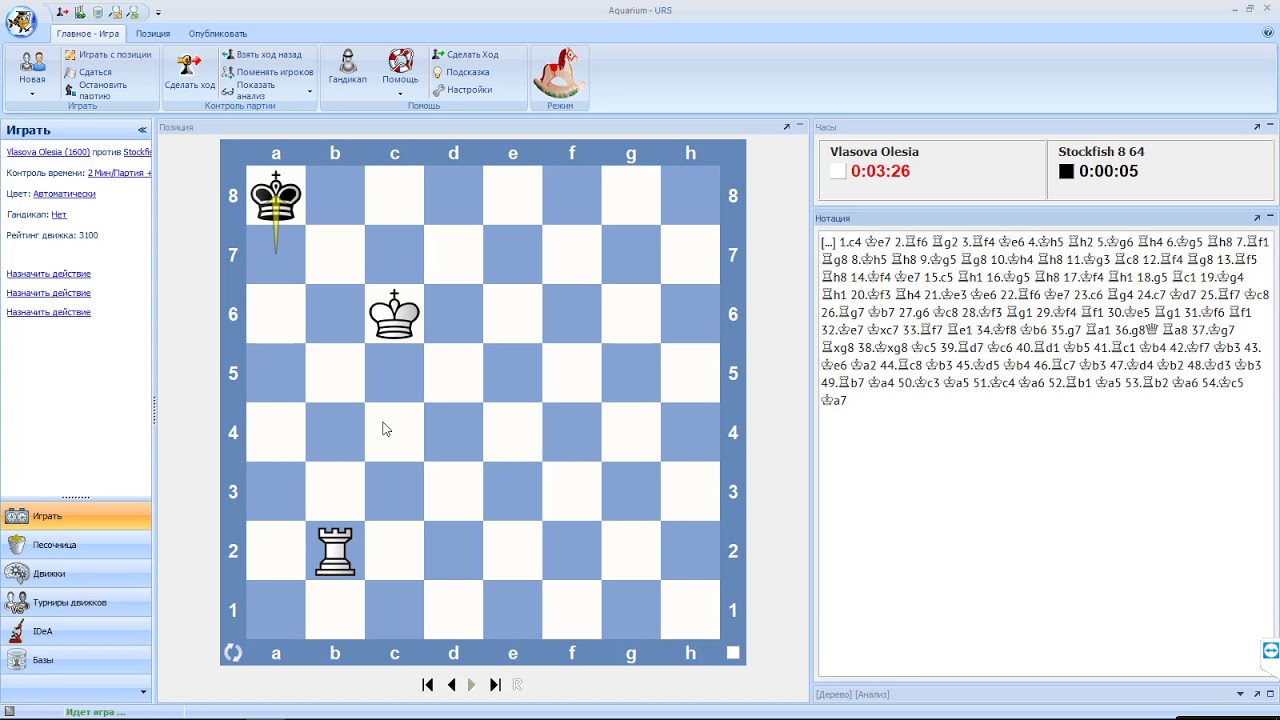Flip the board with rotate icon

point(233,653)
